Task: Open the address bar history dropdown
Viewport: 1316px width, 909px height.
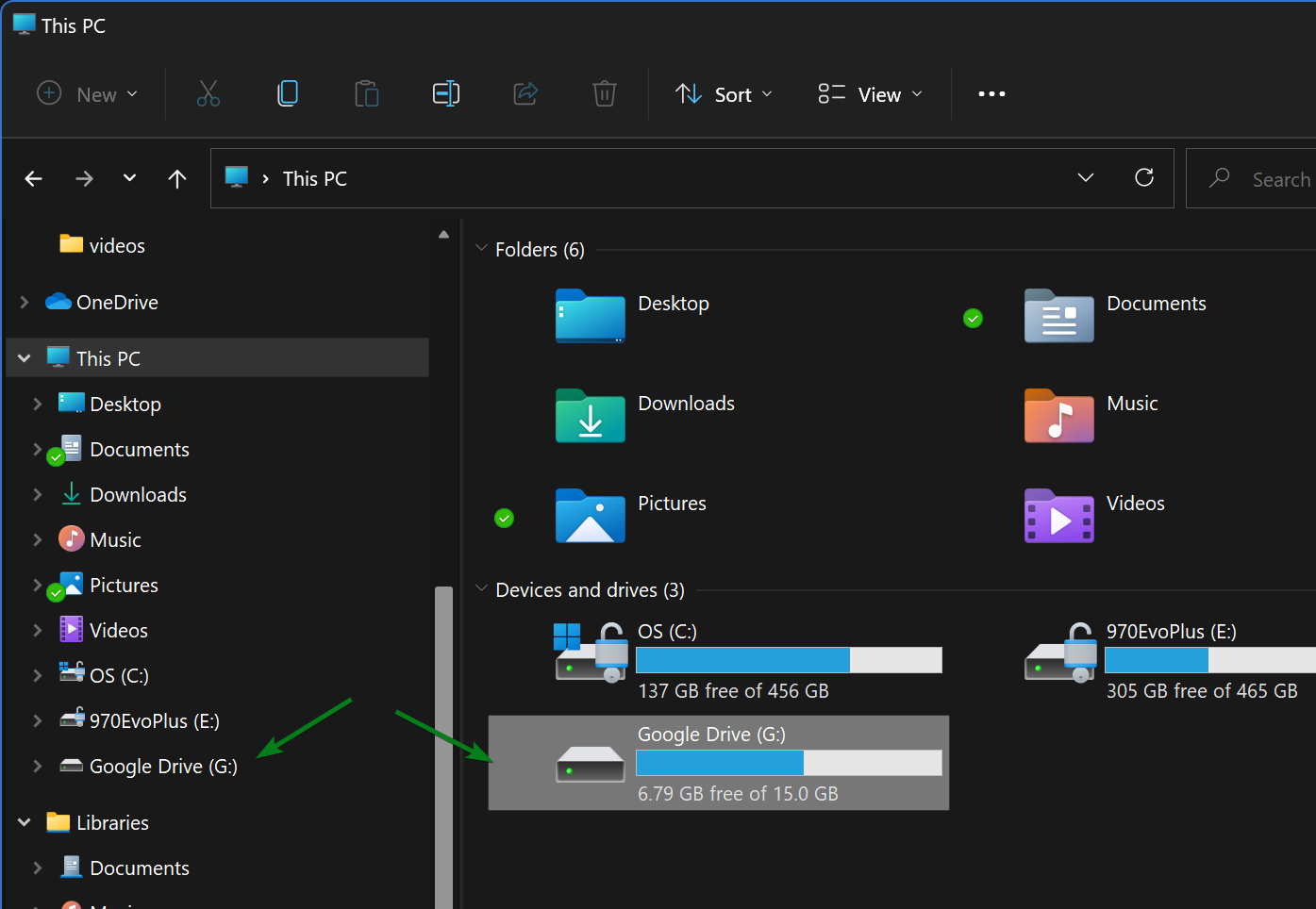Action: [1086, 177]
